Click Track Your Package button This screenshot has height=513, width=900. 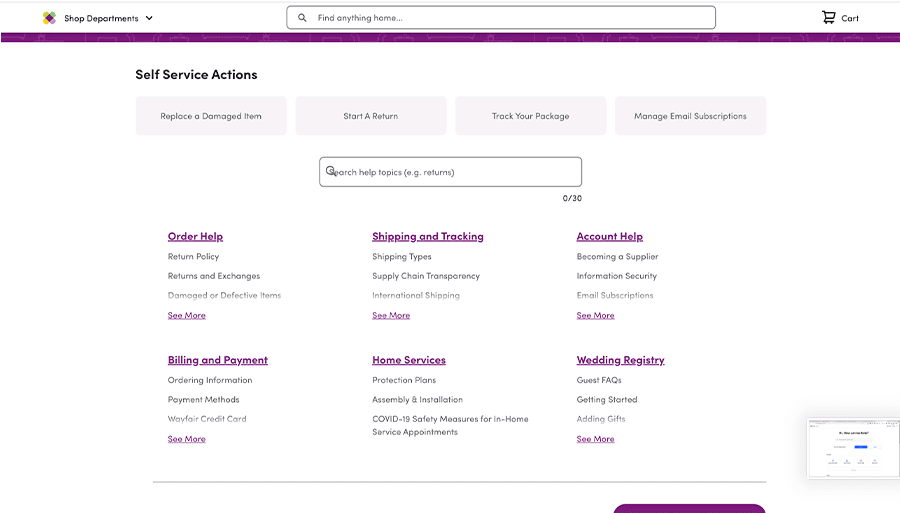point(530,116)
